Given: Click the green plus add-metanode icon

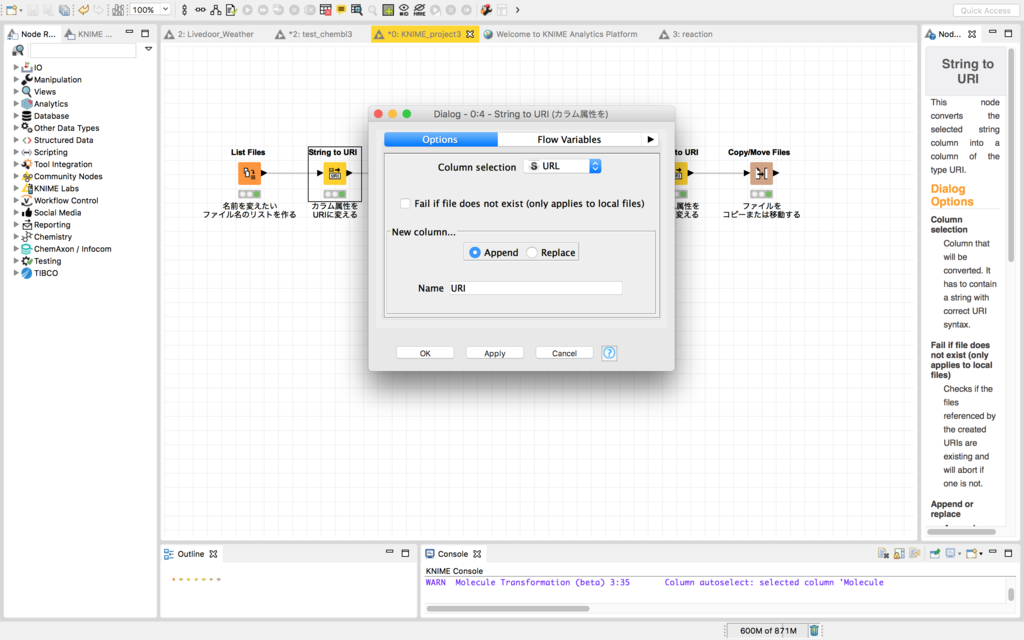Looking at the screenshot, I should pos(388,10).
